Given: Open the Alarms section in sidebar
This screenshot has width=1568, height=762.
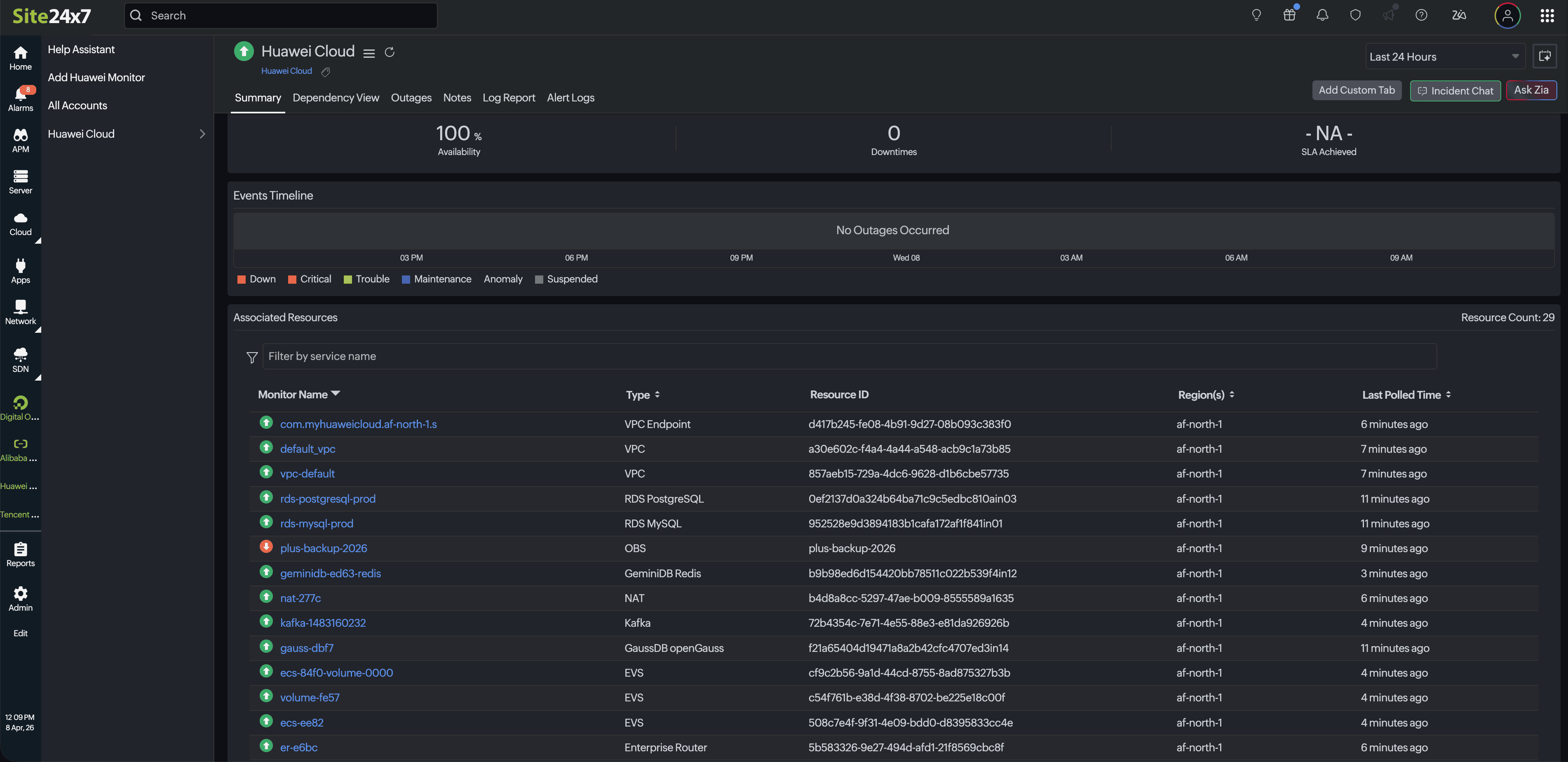Looking at the screenshot, I should point(20,98).
